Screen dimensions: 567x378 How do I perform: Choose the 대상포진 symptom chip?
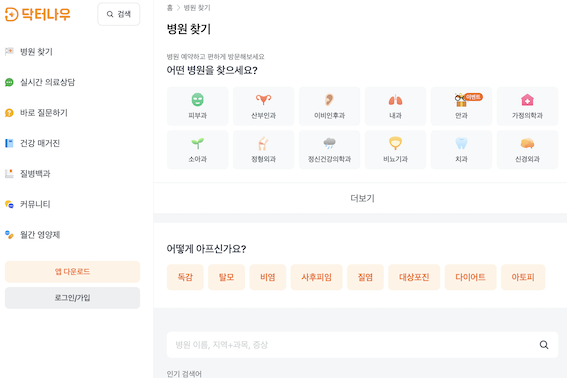click(414, 277)
